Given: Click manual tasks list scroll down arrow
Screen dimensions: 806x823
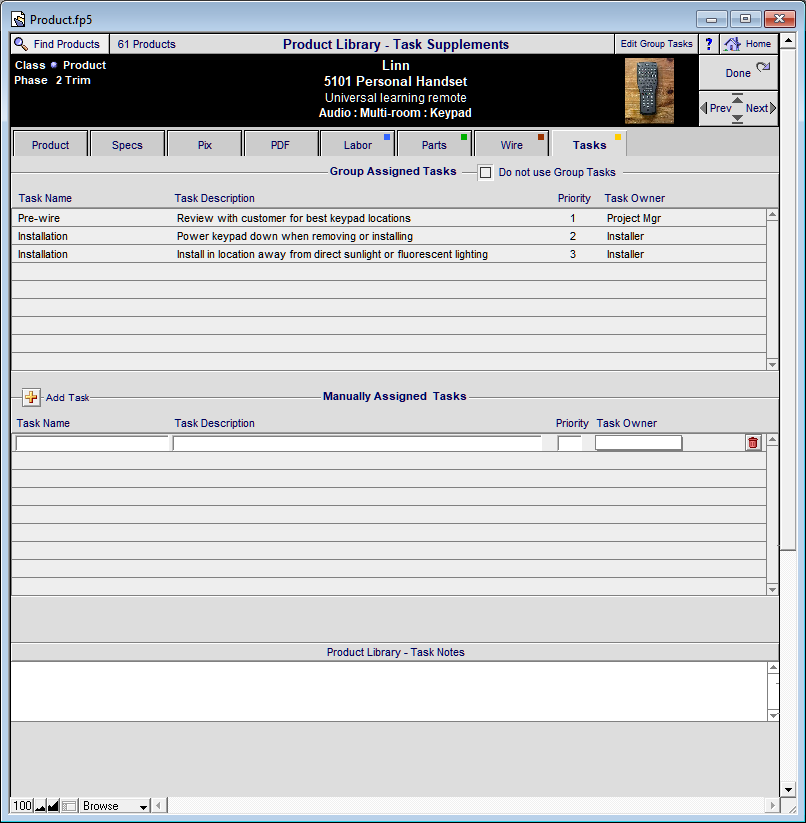Looking at the screenshot, I should point(772,589).
